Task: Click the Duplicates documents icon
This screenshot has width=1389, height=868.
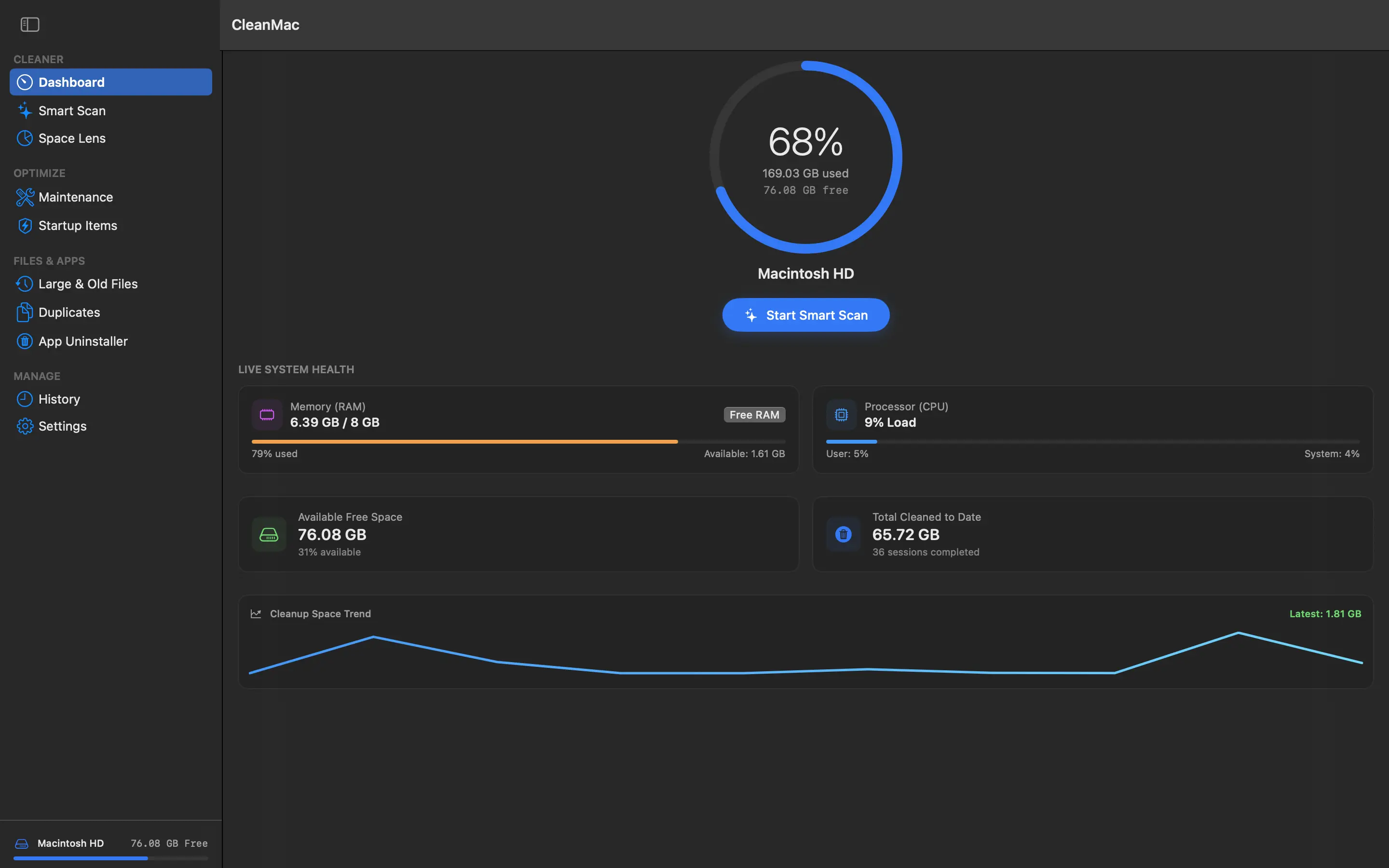Action: (25, 312)
